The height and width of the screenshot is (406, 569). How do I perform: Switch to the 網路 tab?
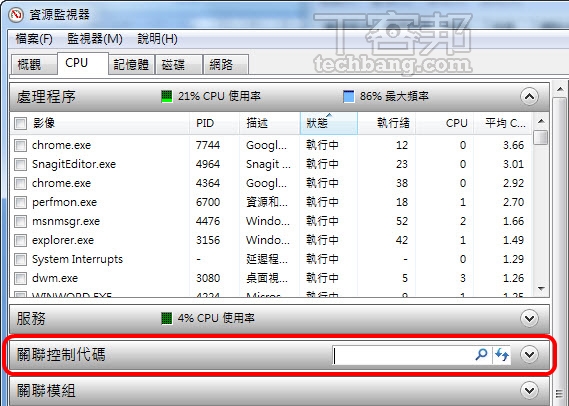(226, 65)
